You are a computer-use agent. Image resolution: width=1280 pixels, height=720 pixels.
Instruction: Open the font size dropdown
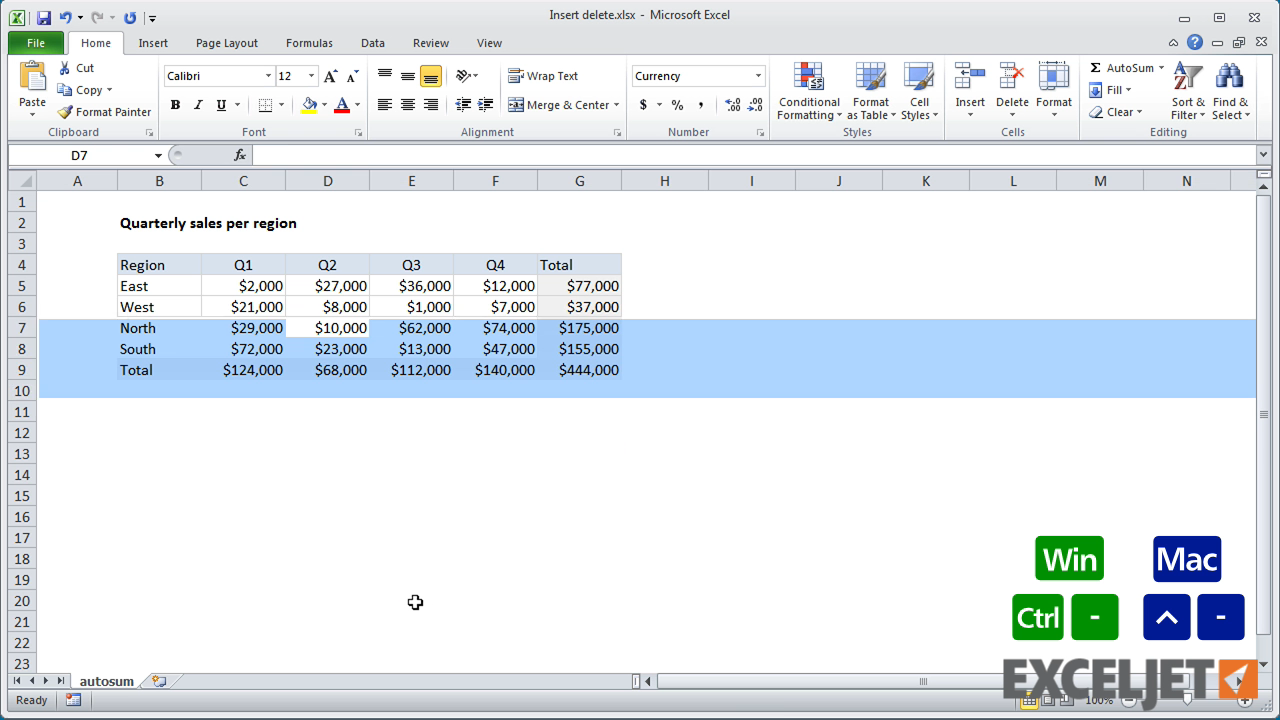[x=312, y=76]
